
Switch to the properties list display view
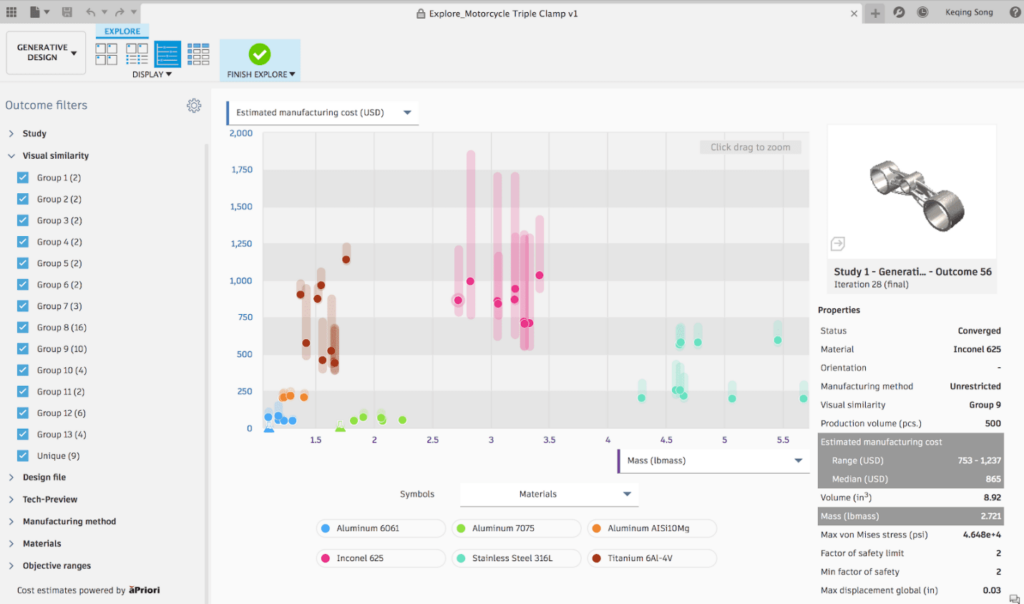pyautogui.click(x=136, y=54)
